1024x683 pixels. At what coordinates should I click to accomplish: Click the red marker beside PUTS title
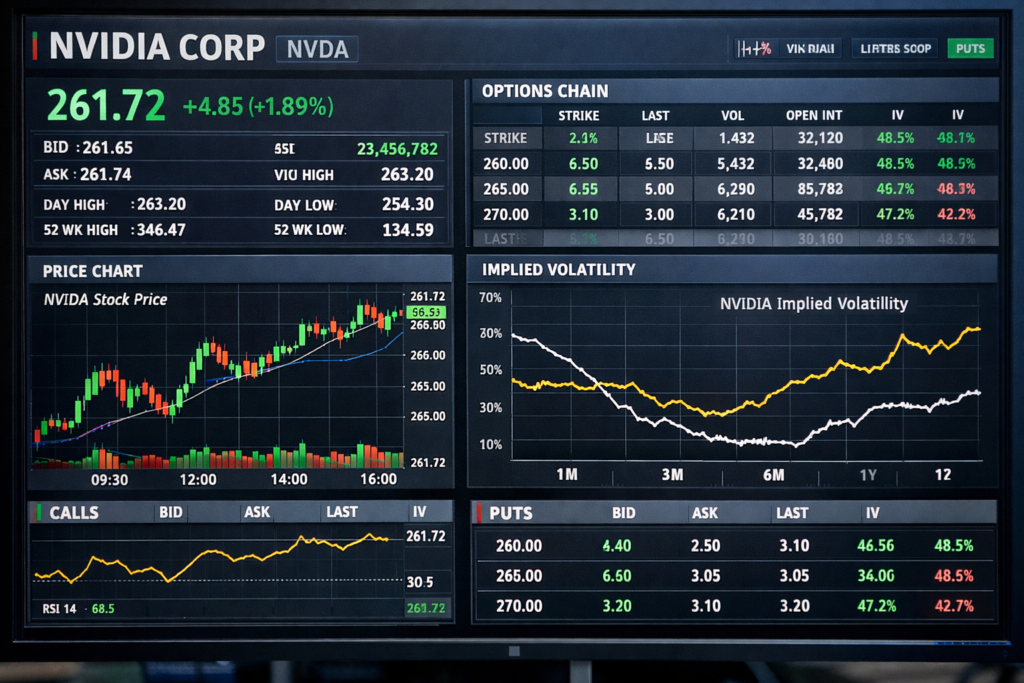[479, 513]
